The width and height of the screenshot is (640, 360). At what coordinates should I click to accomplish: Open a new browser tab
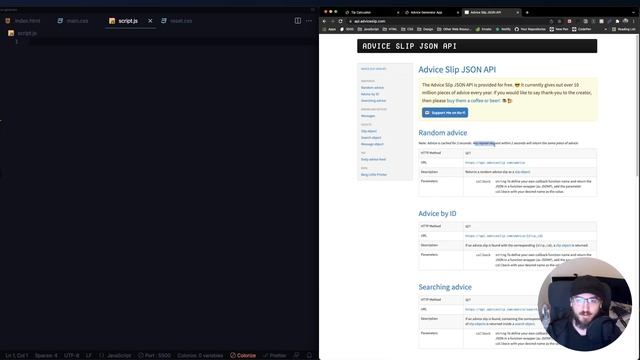point(527,13)
